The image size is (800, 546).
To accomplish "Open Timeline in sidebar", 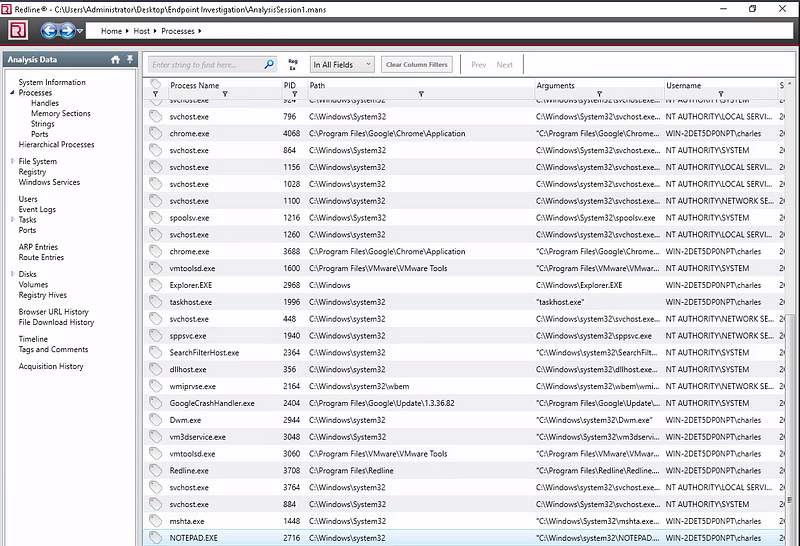I will pyautogui.click(x=33, y=339).
